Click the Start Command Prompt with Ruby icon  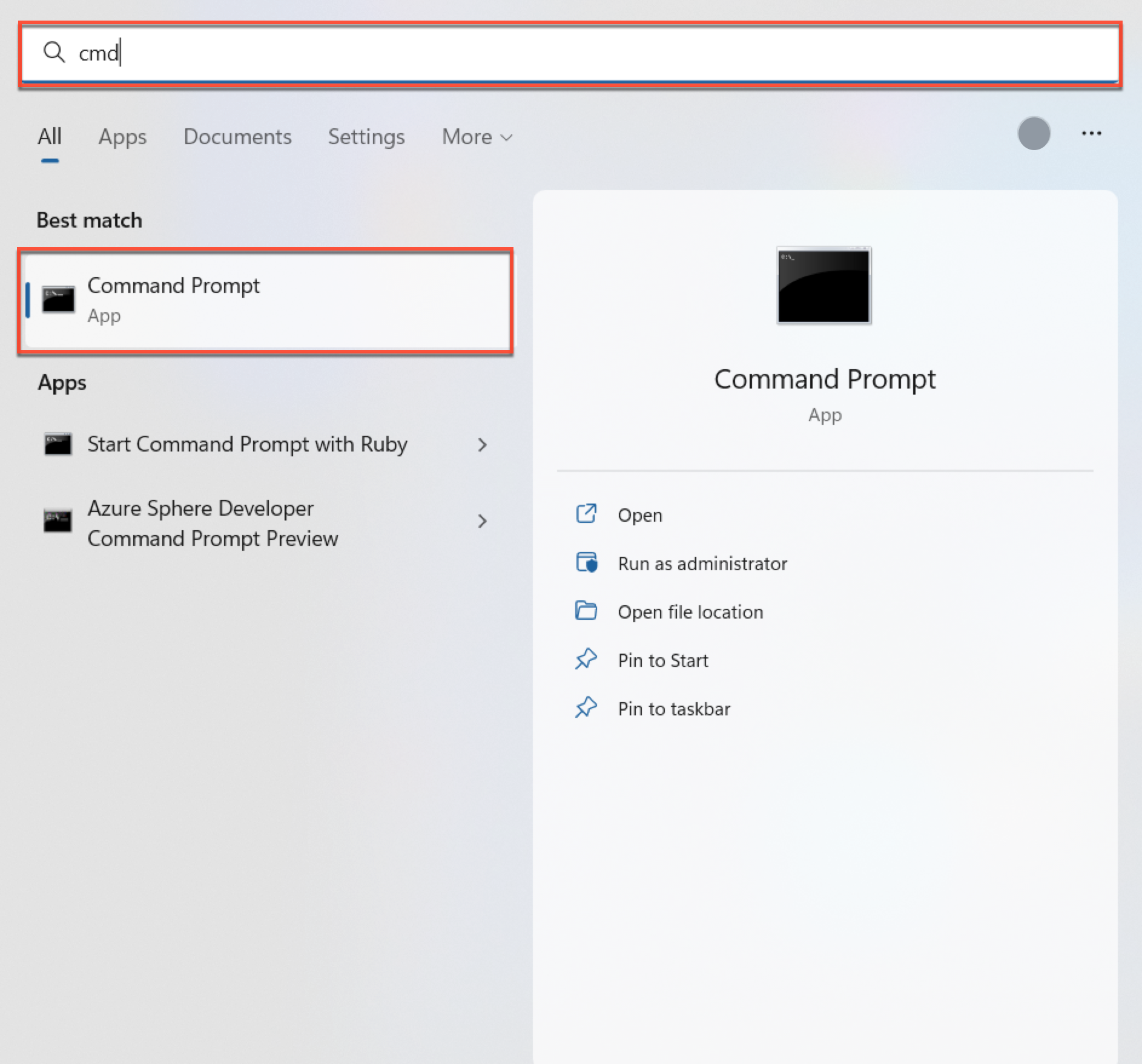pos(58,444)
